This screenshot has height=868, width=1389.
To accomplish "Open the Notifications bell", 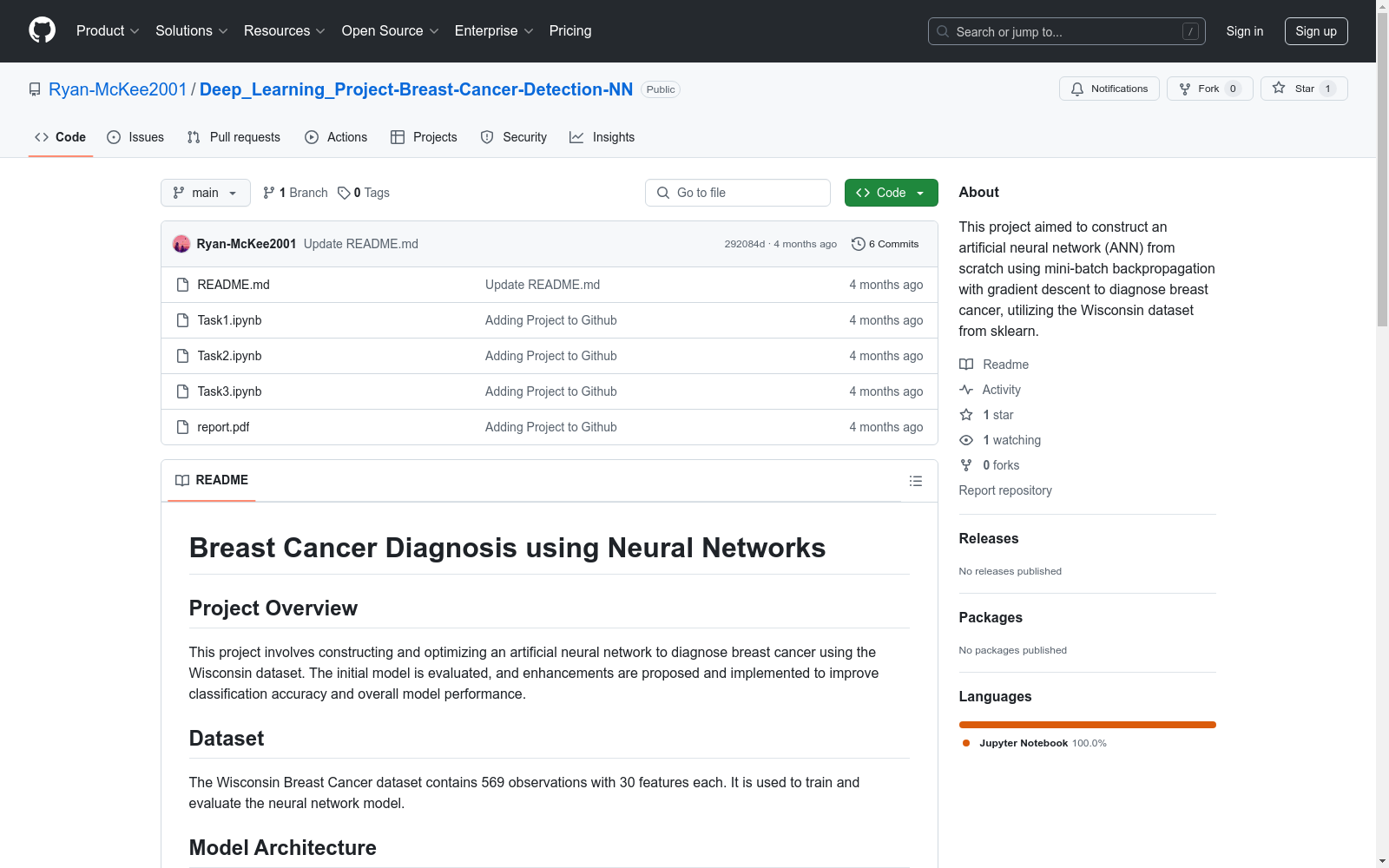I will click(x=1077, y=89).
